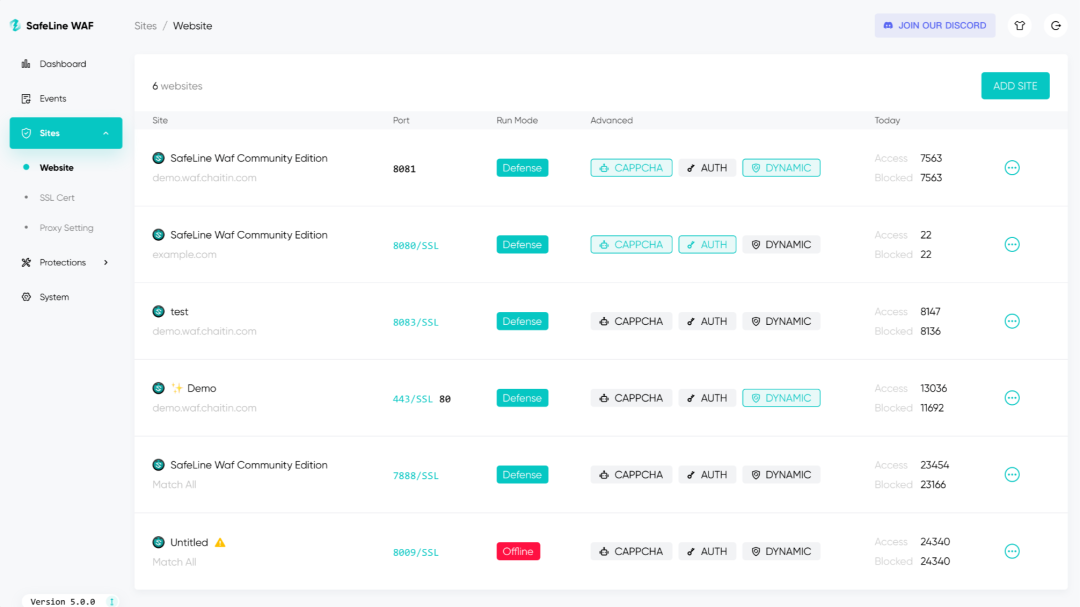Click the ADD SITE button
This screenshot has height=607, width=1080.
1015,85
